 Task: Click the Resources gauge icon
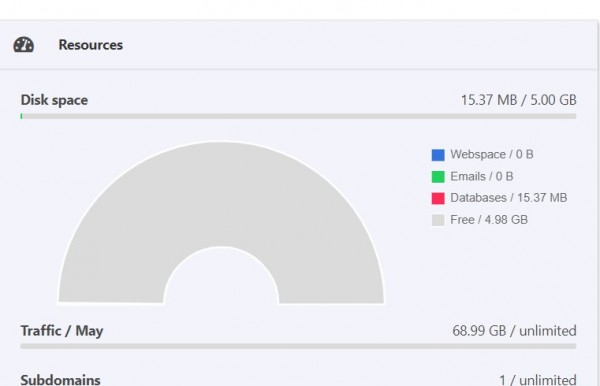point(24,45)
